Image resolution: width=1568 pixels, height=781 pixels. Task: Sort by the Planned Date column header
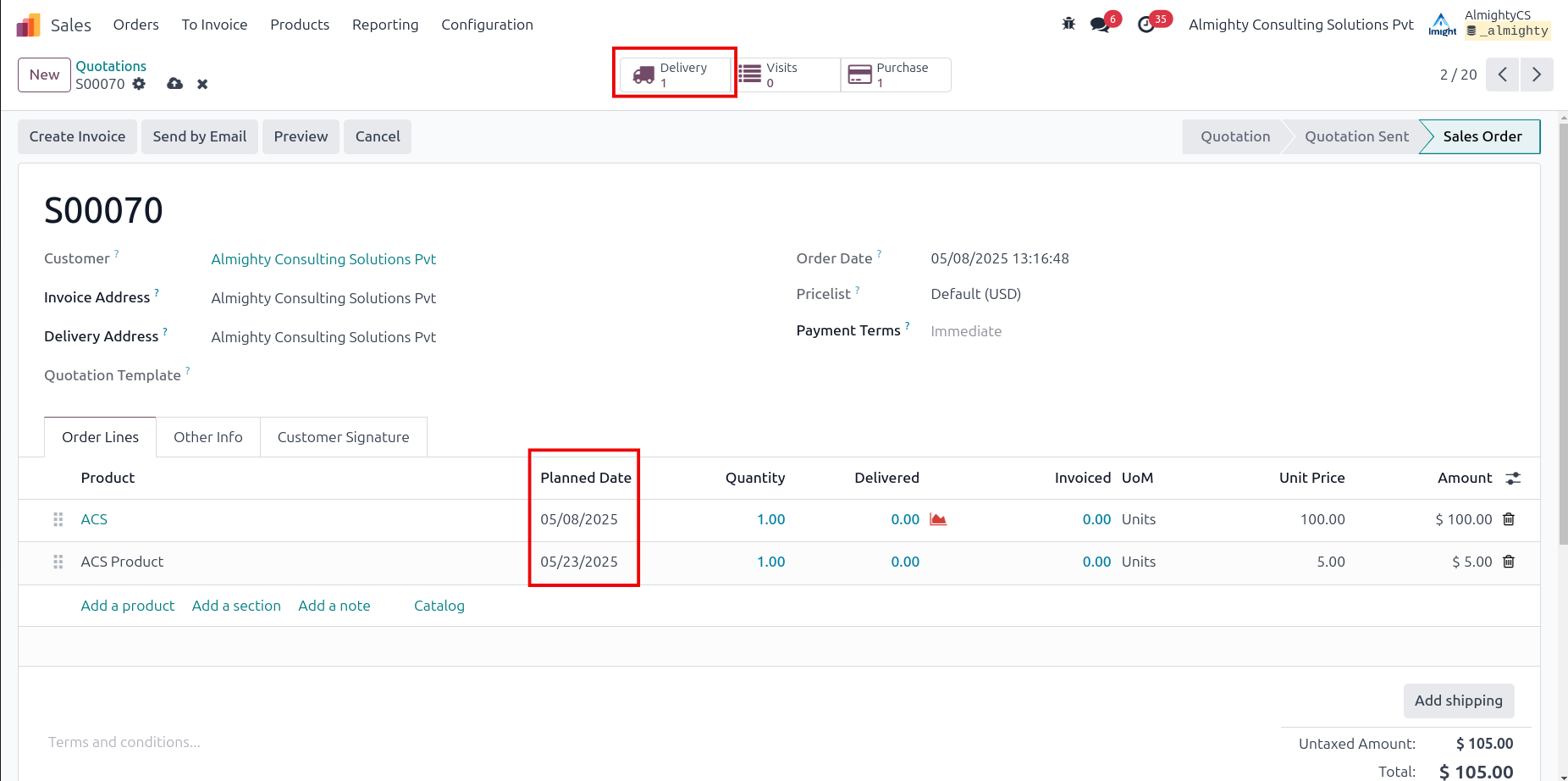586,478
